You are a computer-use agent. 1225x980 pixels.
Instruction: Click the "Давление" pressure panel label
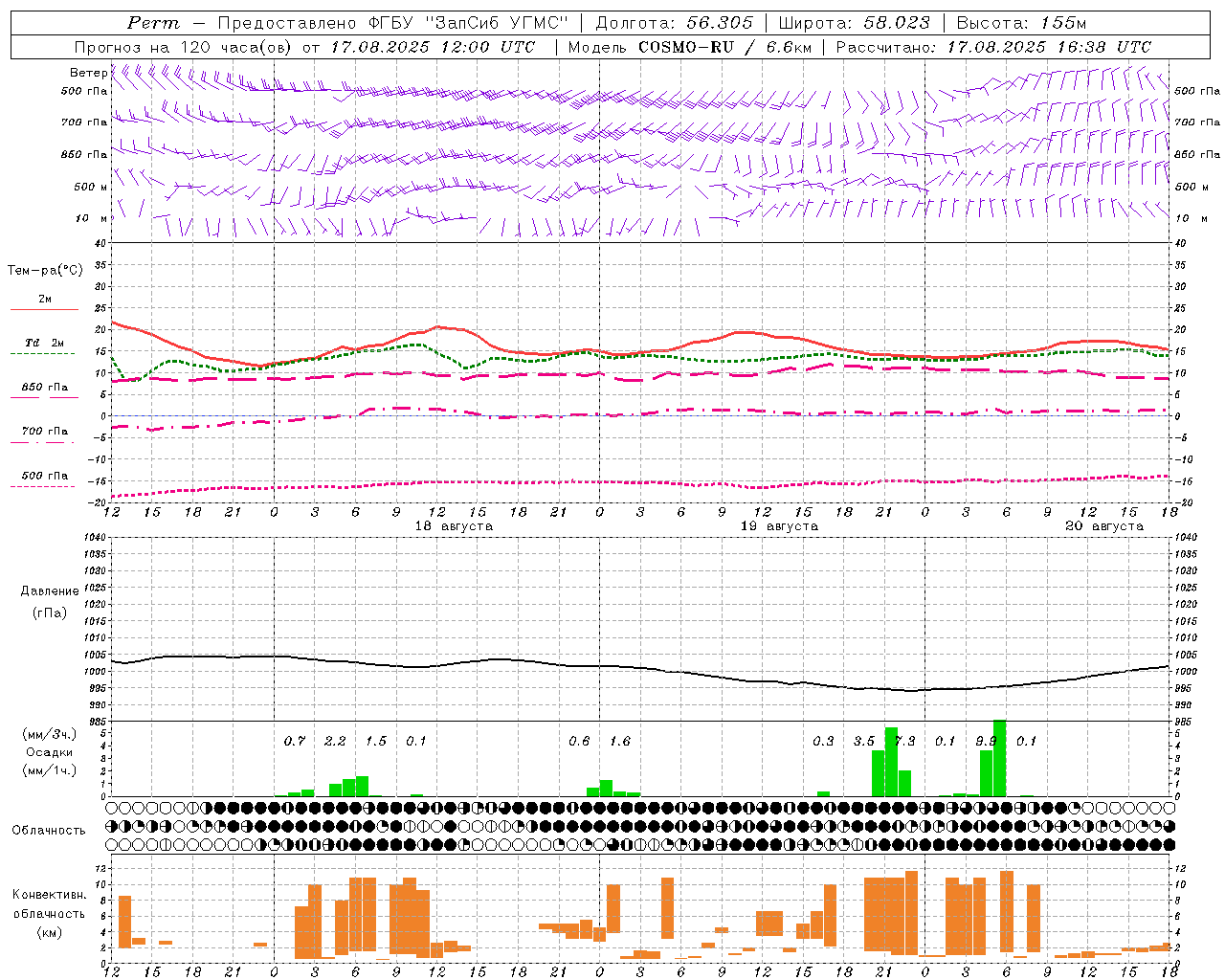pyautogui.click(x=50, y=591)
